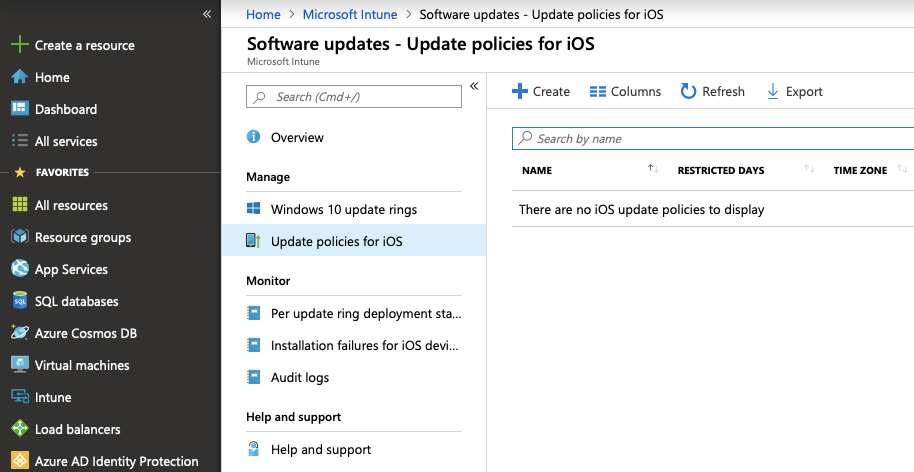This screenshot has height=472, width=914.
Task: Focus the Search by name field
Action: click(x=713, y=139)
